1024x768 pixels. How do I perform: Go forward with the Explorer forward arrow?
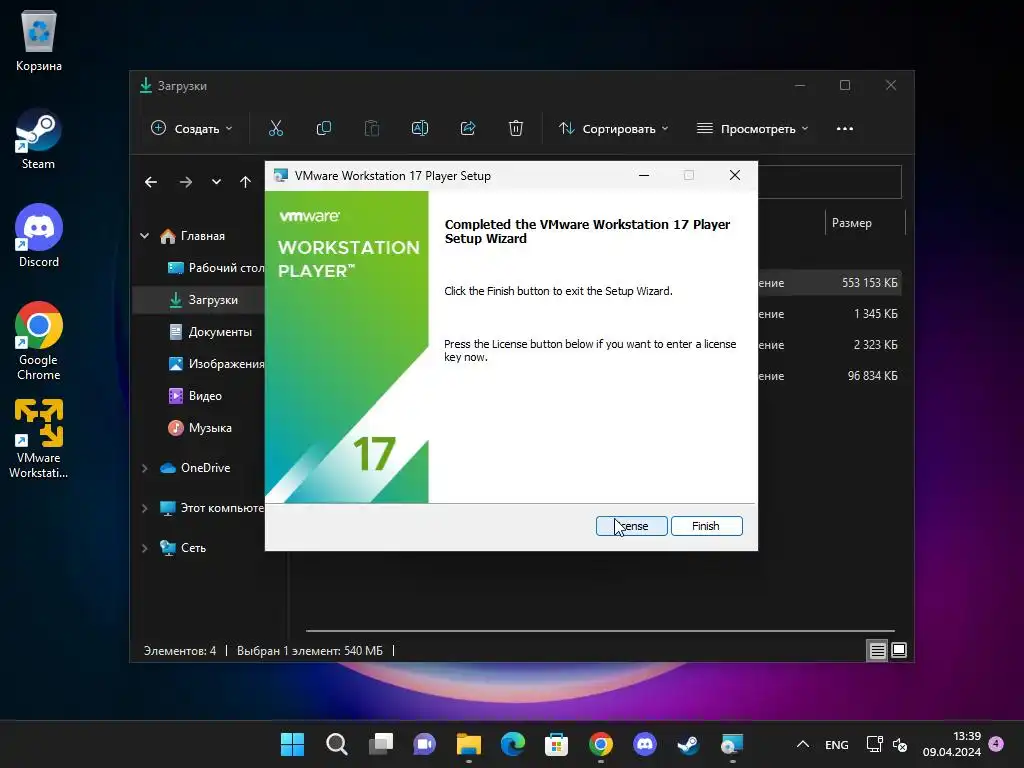click(x=186, y=182)
